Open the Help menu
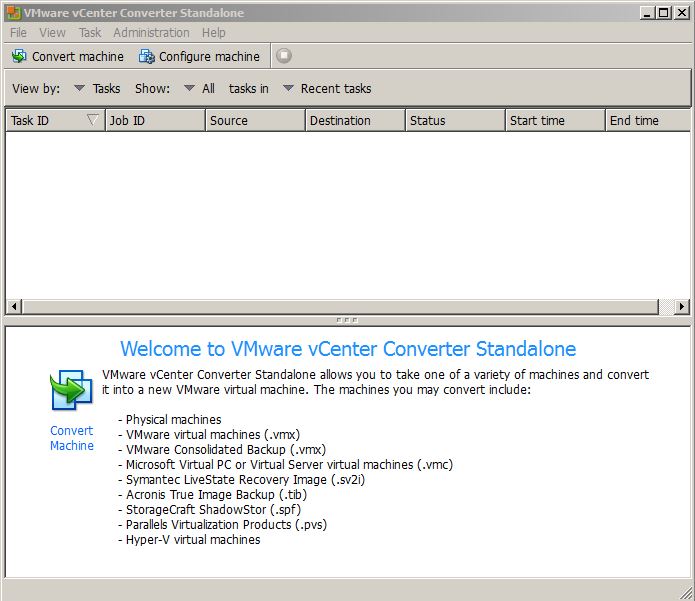This screenshot has width=695, height=601. coord(214,33)
